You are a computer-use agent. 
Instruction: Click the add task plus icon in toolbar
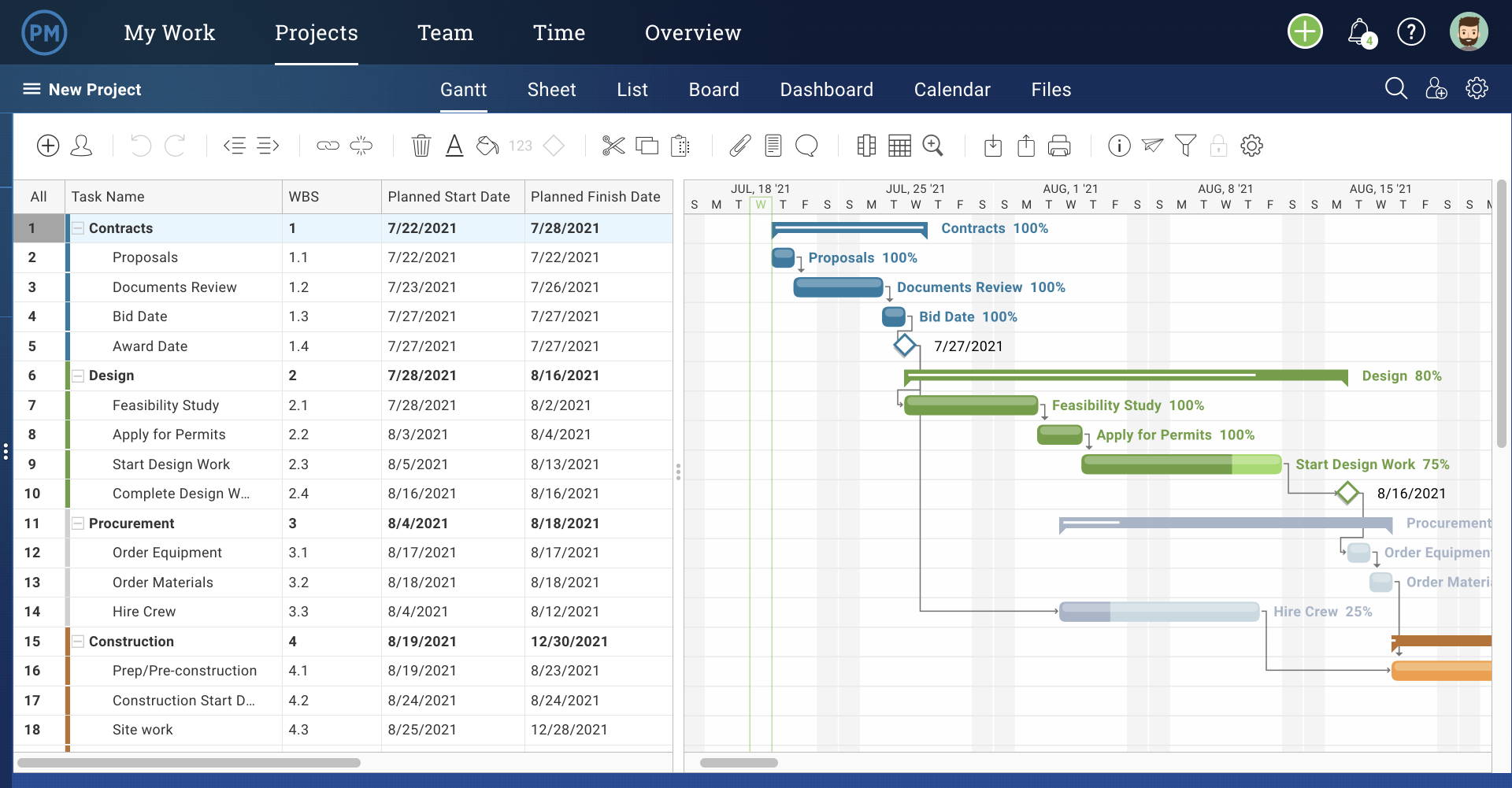(48, 146)
